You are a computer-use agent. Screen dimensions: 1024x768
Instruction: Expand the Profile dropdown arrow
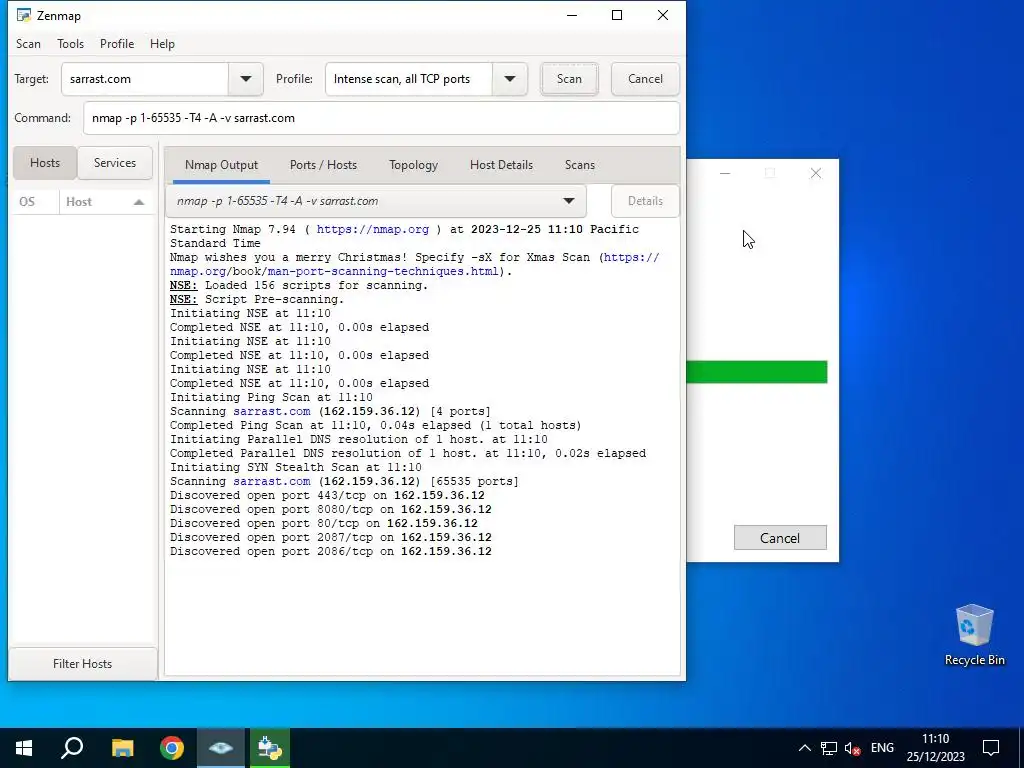click(510, 79)
